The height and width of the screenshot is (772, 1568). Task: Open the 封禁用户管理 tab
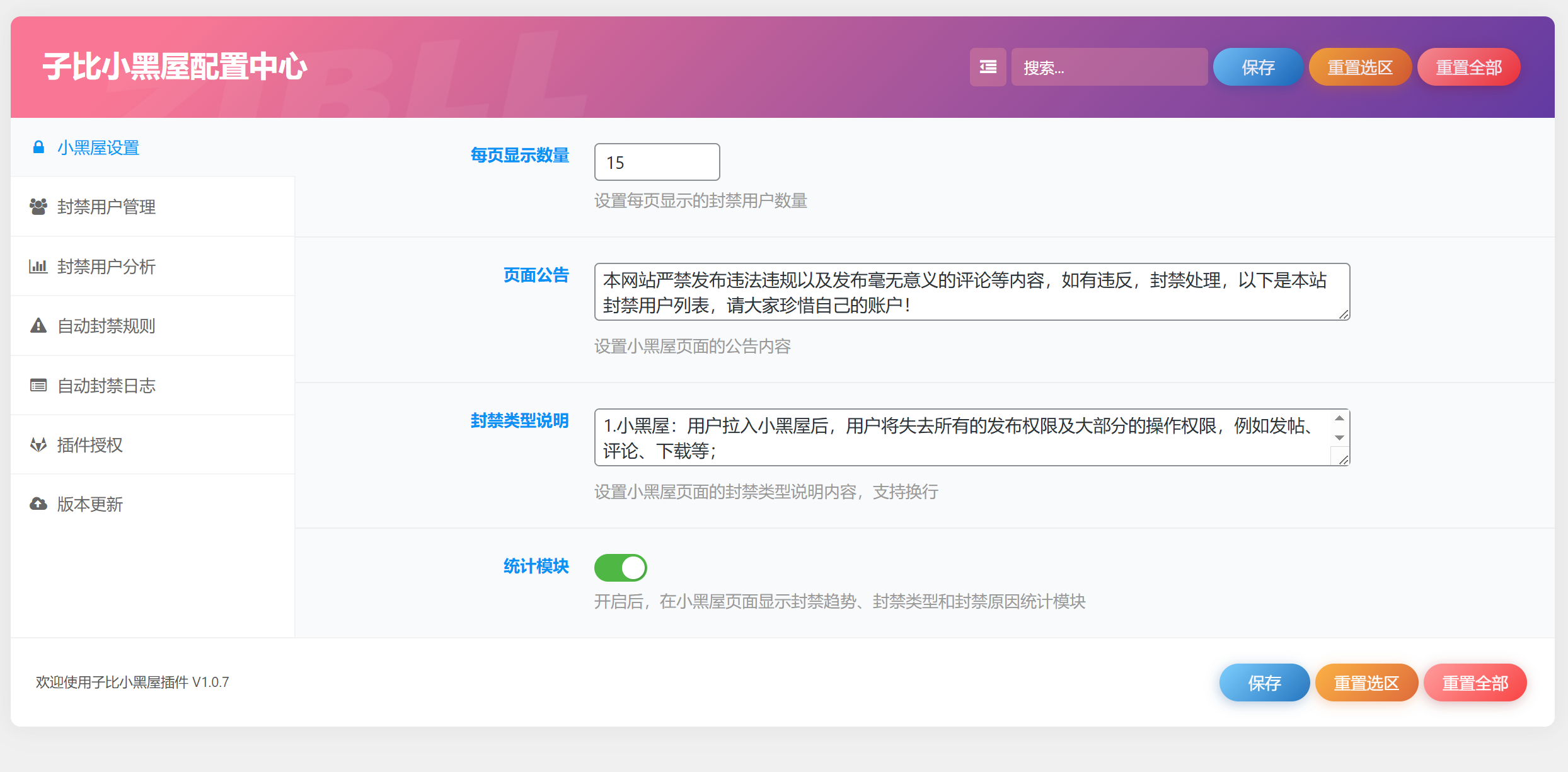pyautogui.click(x=153, y=207)
